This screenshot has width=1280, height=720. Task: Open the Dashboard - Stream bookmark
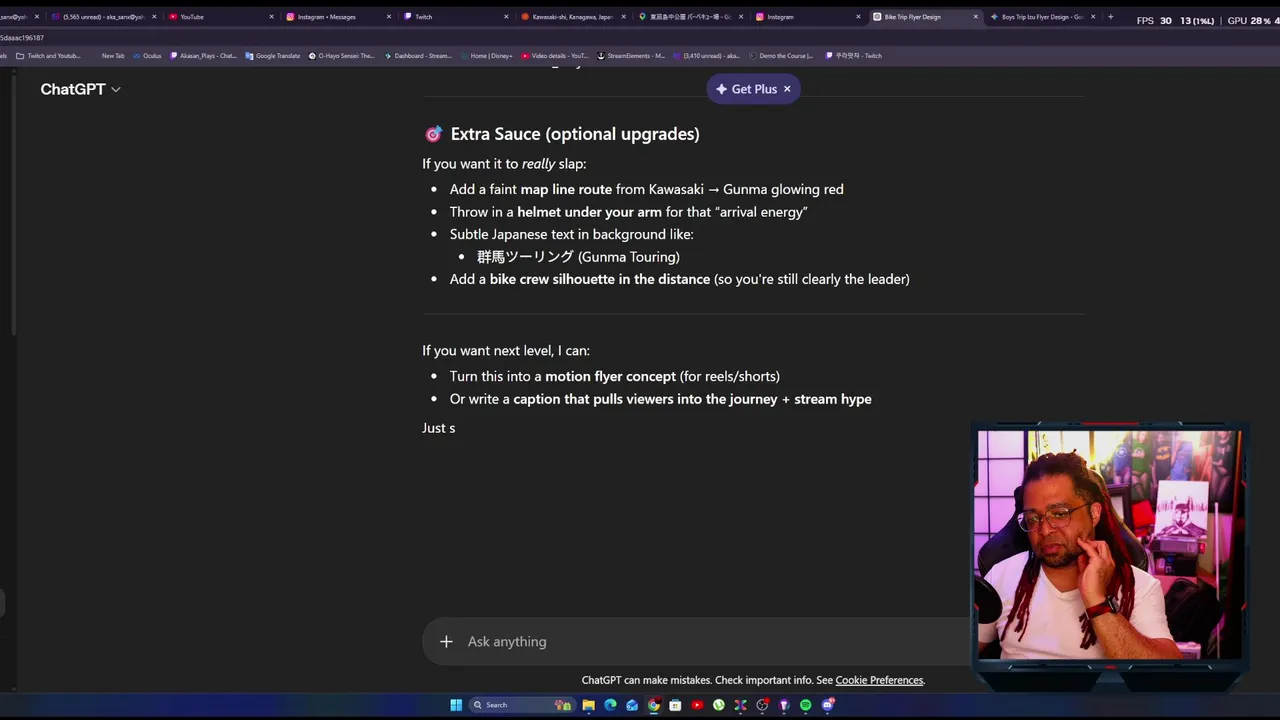tap(418, 56)
